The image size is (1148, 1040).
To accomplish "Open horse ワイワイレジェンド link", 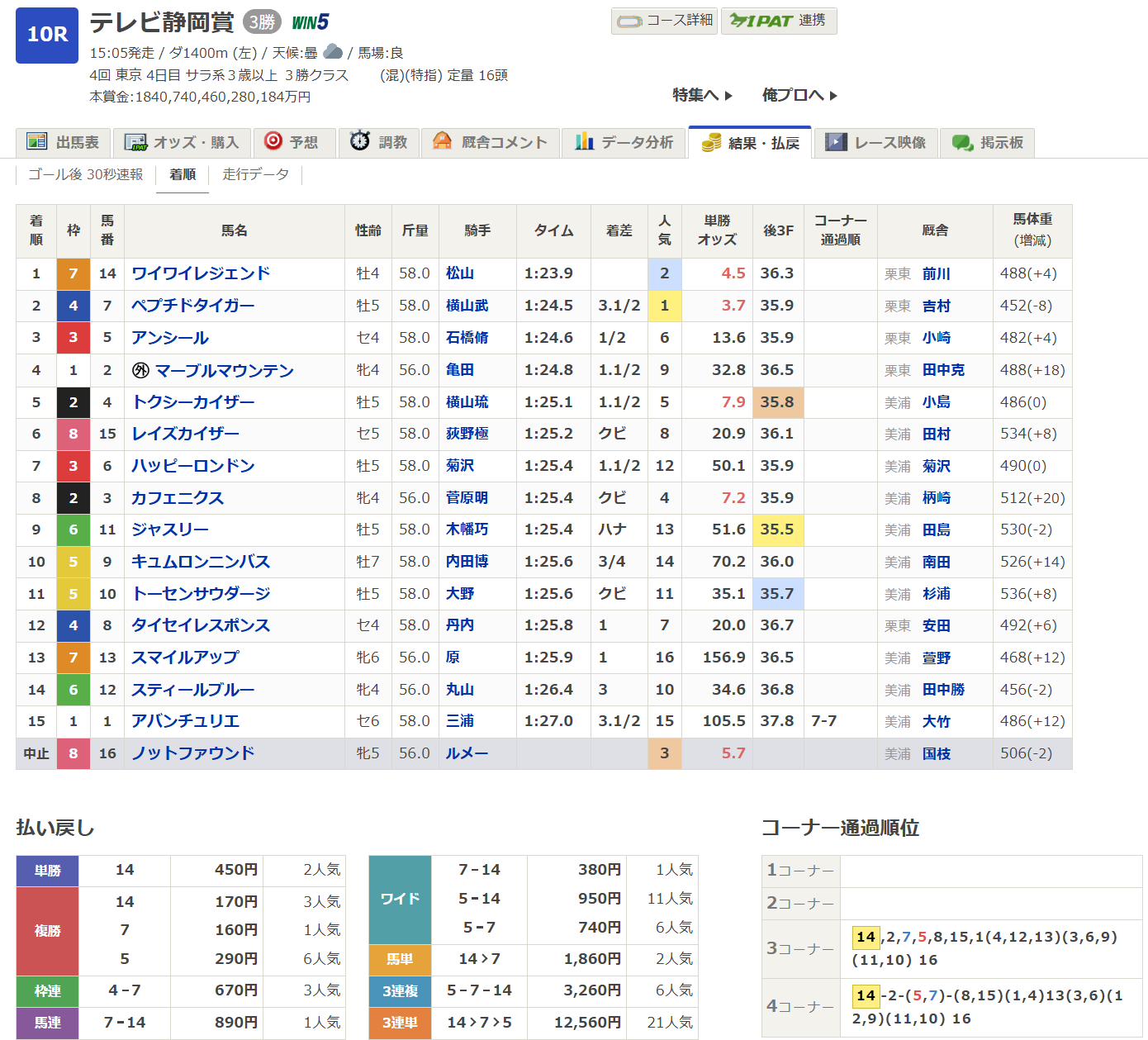I will pos(201,273).
